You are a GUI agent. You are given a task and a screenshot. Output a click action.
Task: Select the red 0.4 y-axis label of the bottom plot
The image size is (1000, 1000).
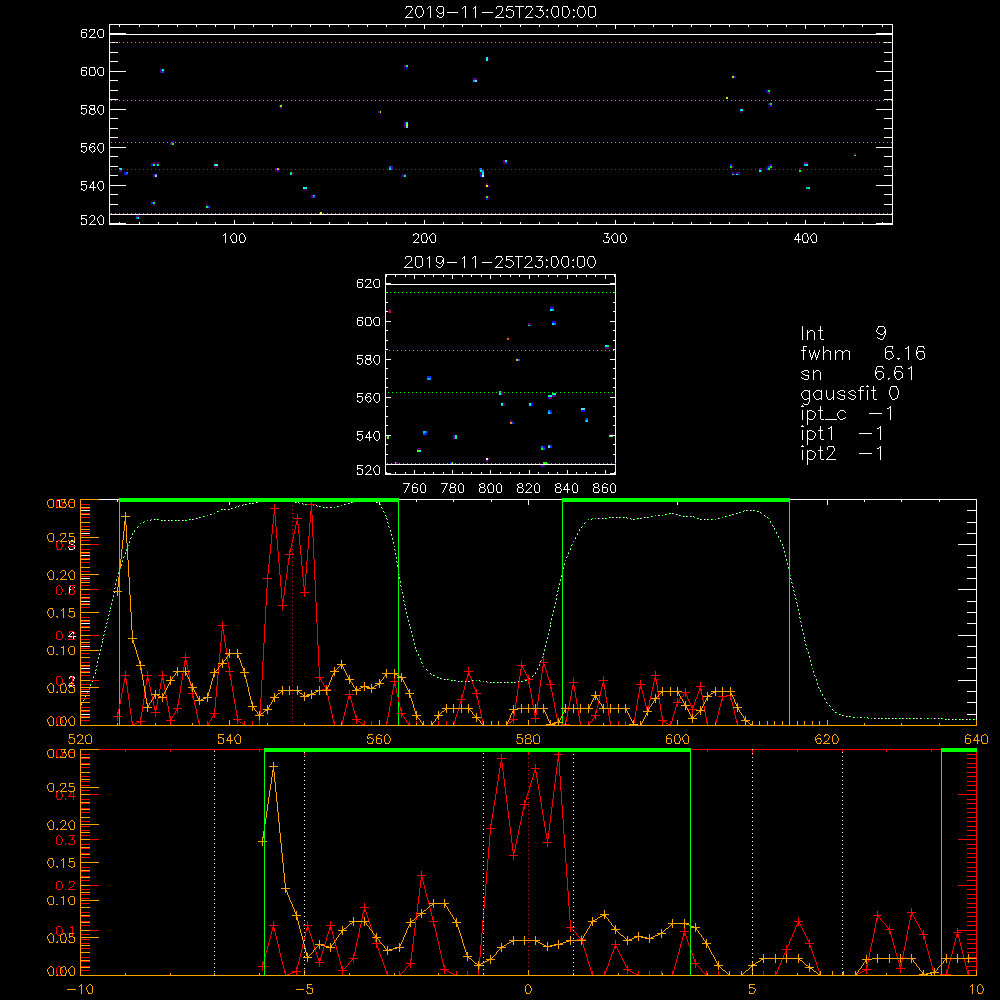[66, 795]
